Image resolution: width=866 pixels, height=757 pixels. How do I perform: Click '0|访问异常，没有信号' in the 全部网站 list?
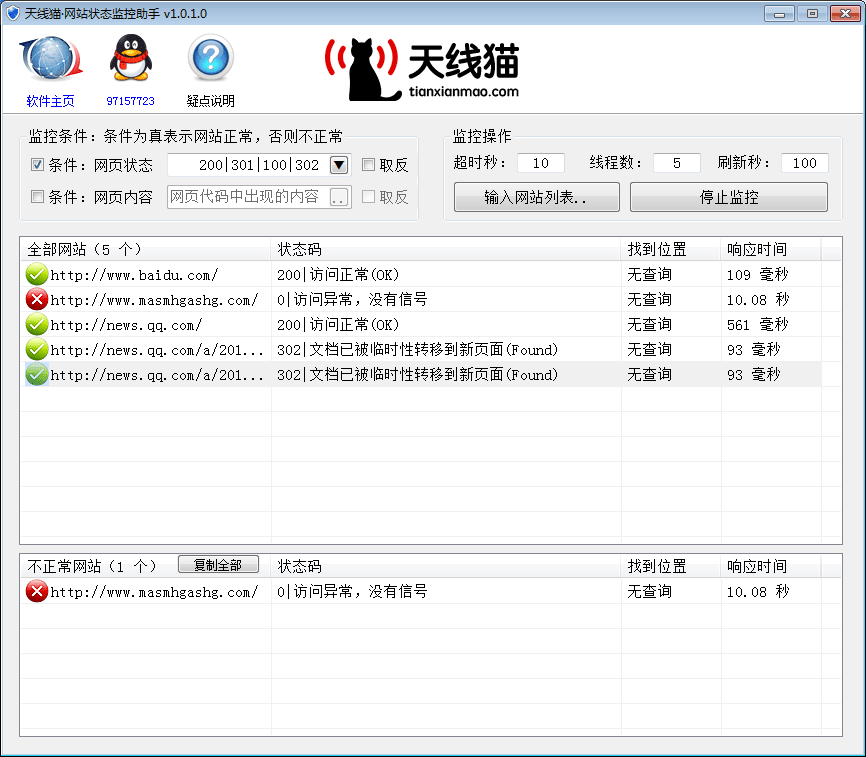(x=352, y=299)
